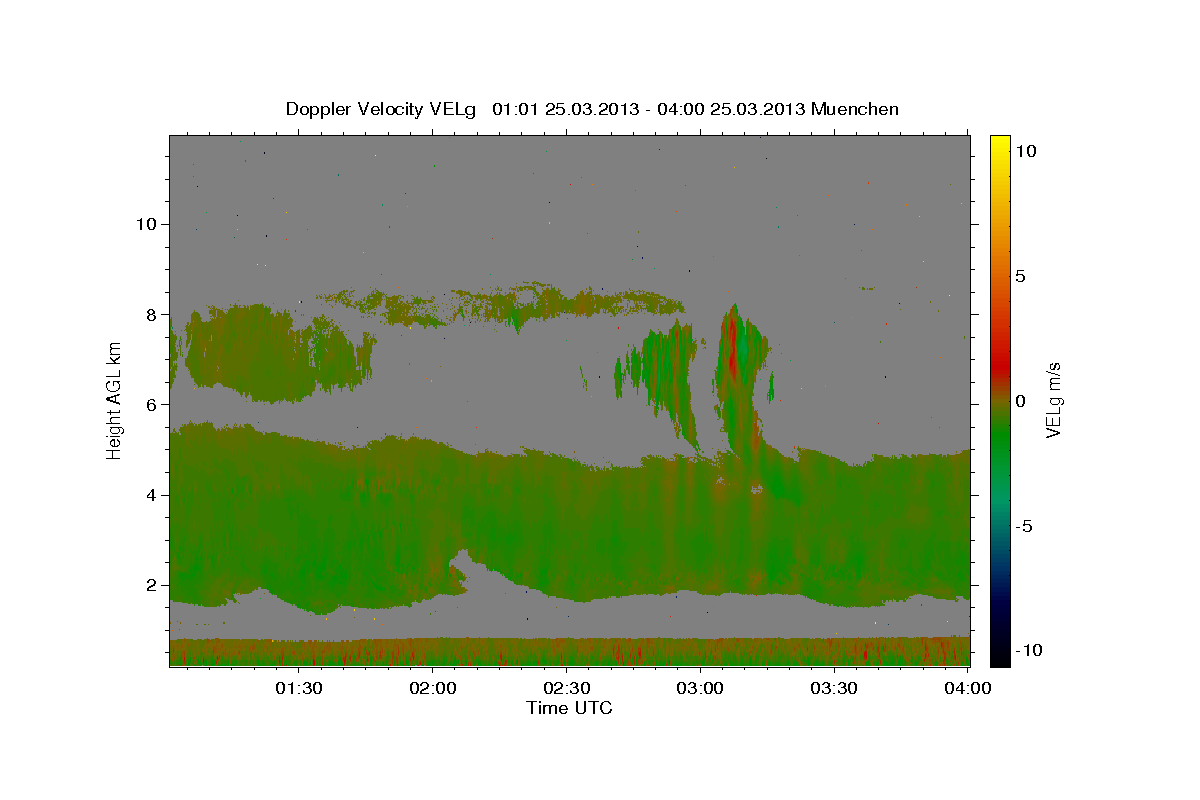Click the 'Muenchen' station name in title
Image resolution: width=1200 pixels, height=800 pixels.
click(855, 109)
